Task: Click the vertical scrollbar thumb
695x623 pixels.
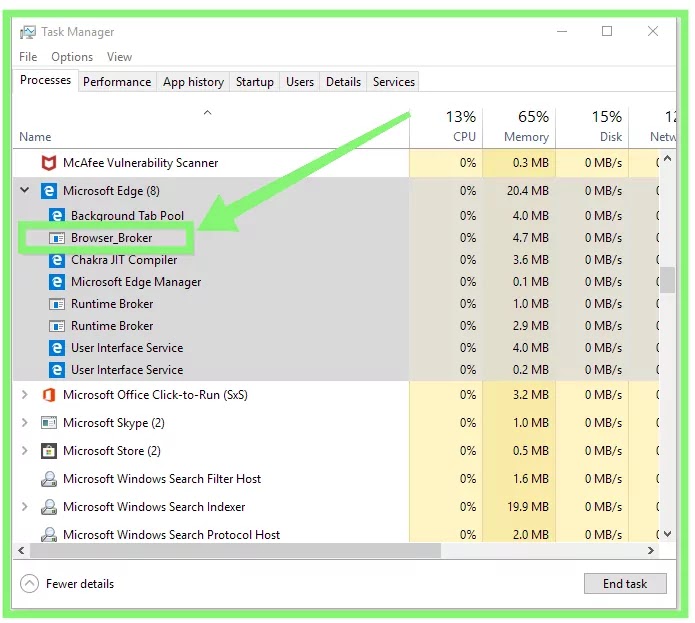Action: tap(668, 280)
